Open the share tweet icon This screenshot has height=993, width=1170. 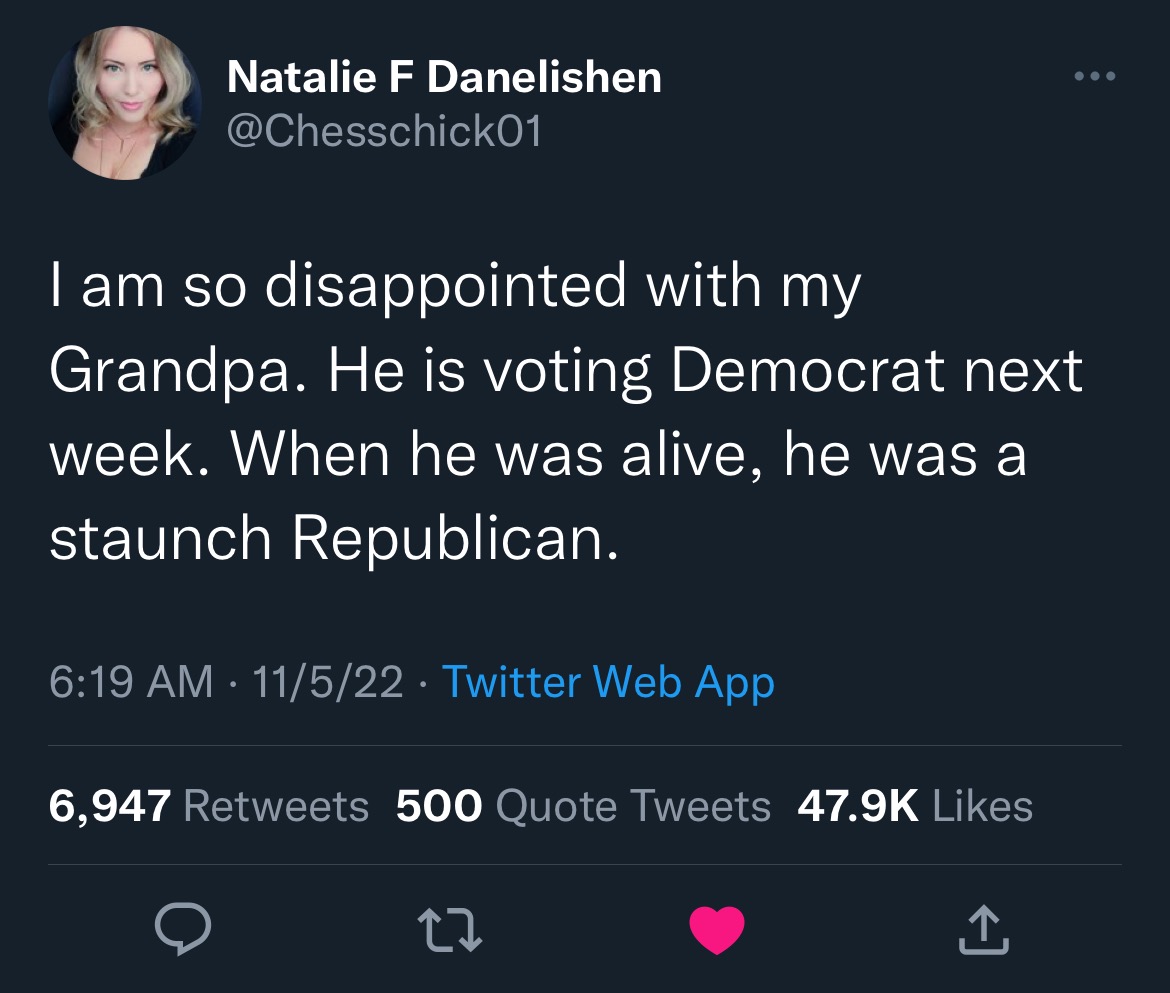coord(983,930)
